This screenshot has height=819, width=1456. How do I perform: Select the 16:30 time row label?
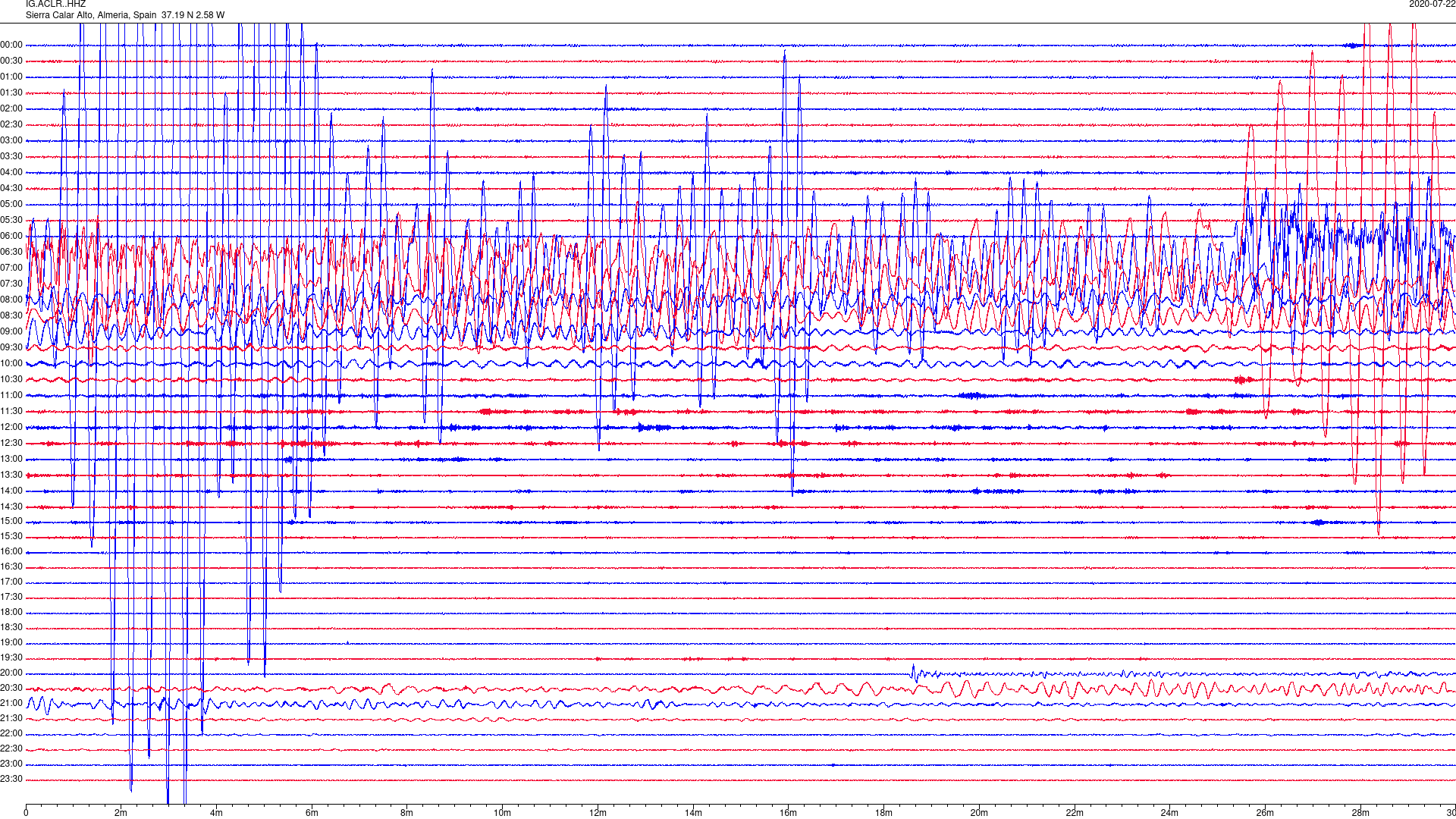(11, 567)
